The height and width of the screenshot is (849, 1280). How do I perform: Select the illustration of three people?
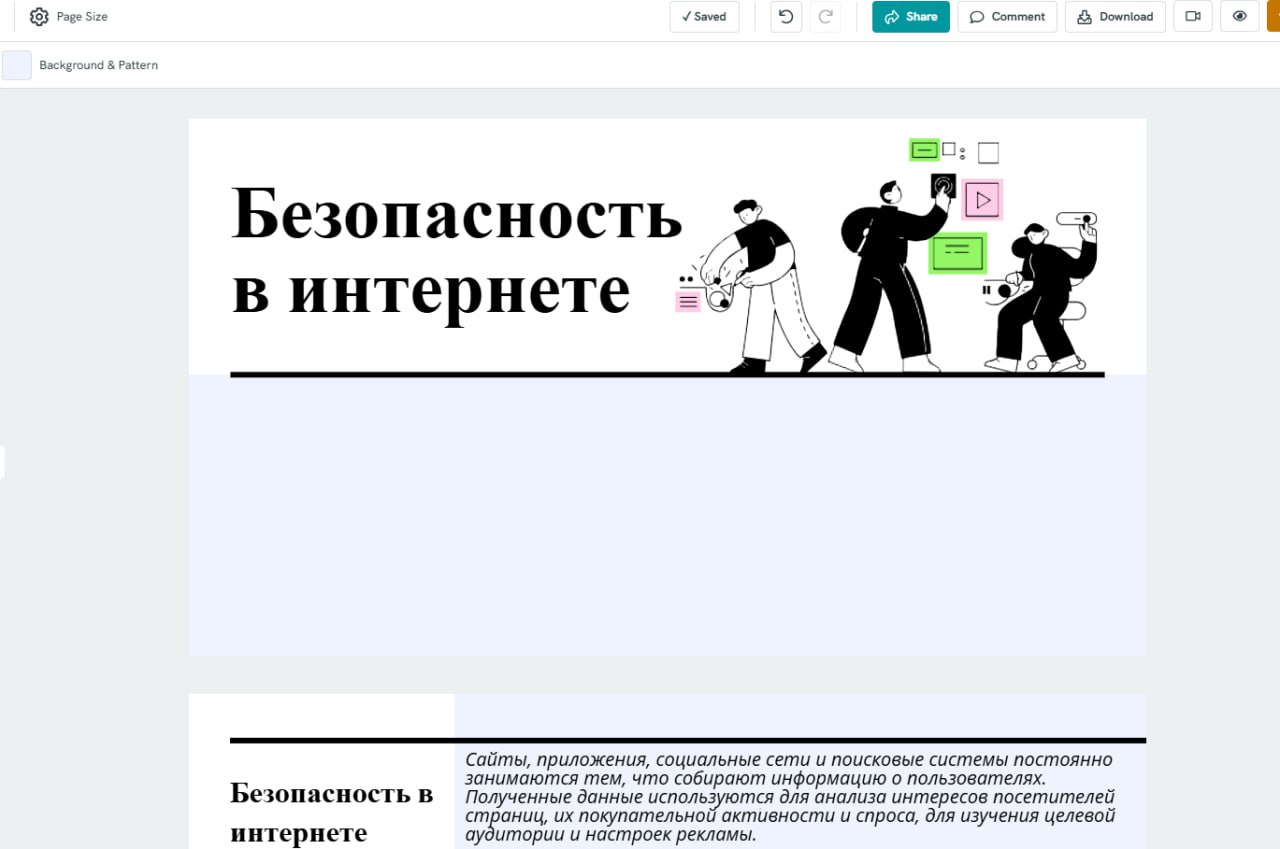click(888, 260)
